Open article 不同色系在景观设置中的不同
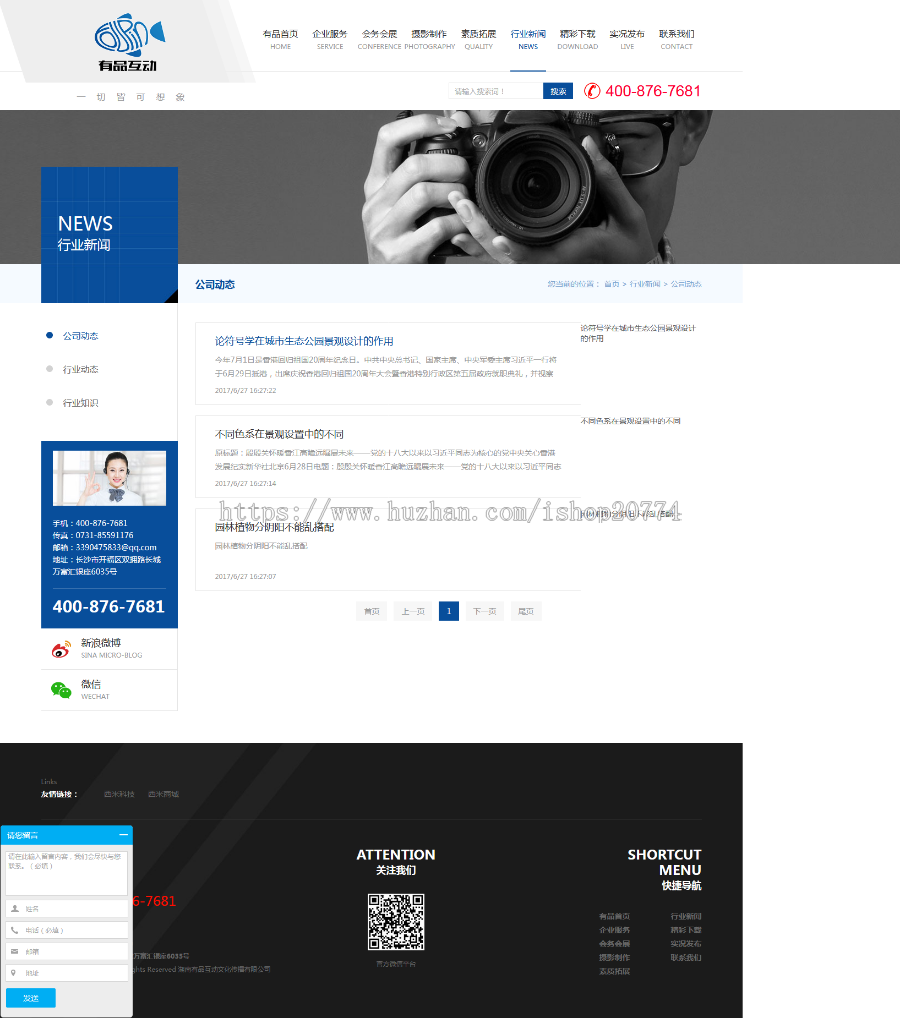Viewport: 900px width, 1018px height. click(x=279, y=434)
